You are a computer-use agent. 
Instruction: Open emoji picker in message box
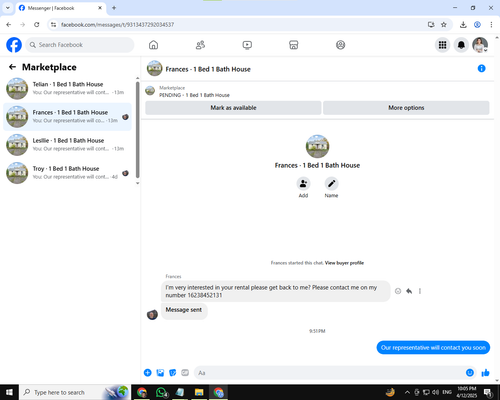tap(470, 373)
